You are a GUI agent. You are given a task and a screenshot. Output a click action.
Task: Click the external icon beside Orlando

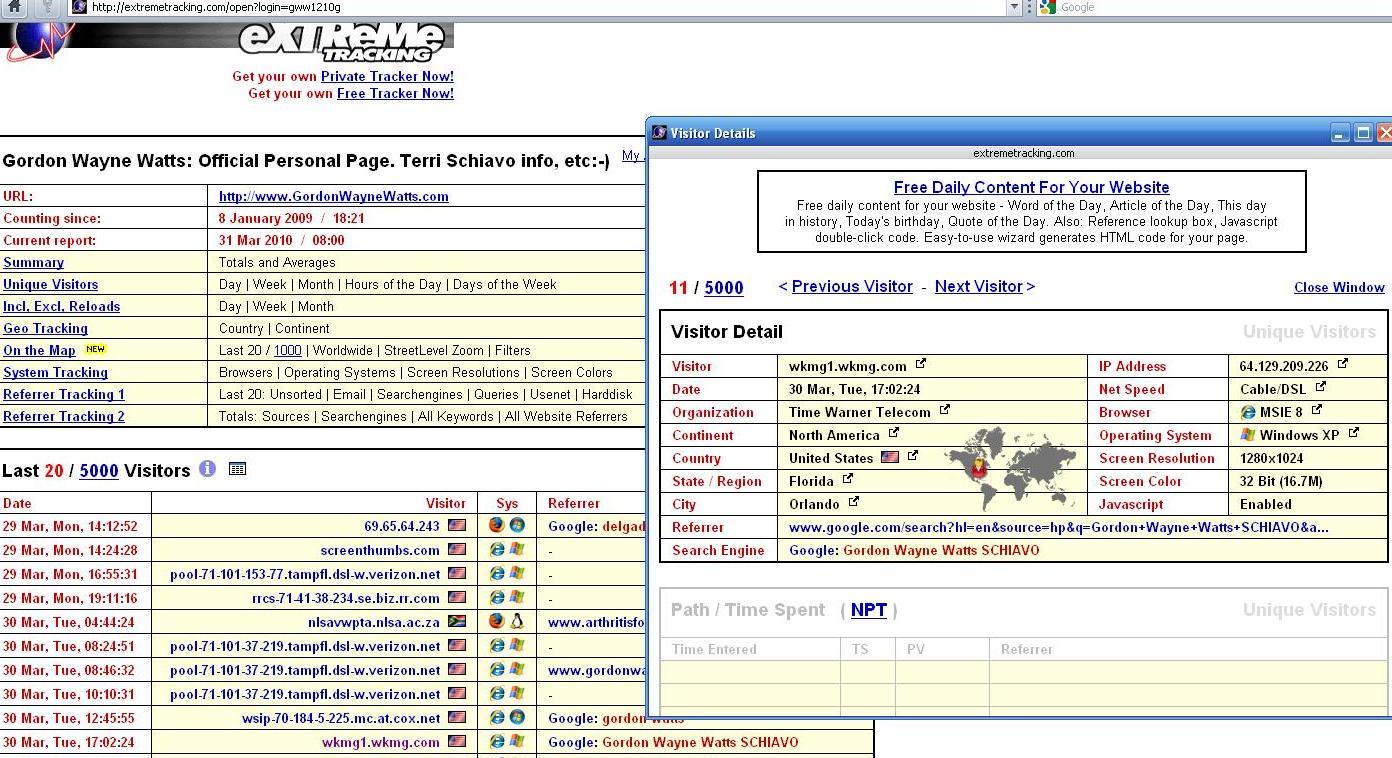click(x=854, y=503)
